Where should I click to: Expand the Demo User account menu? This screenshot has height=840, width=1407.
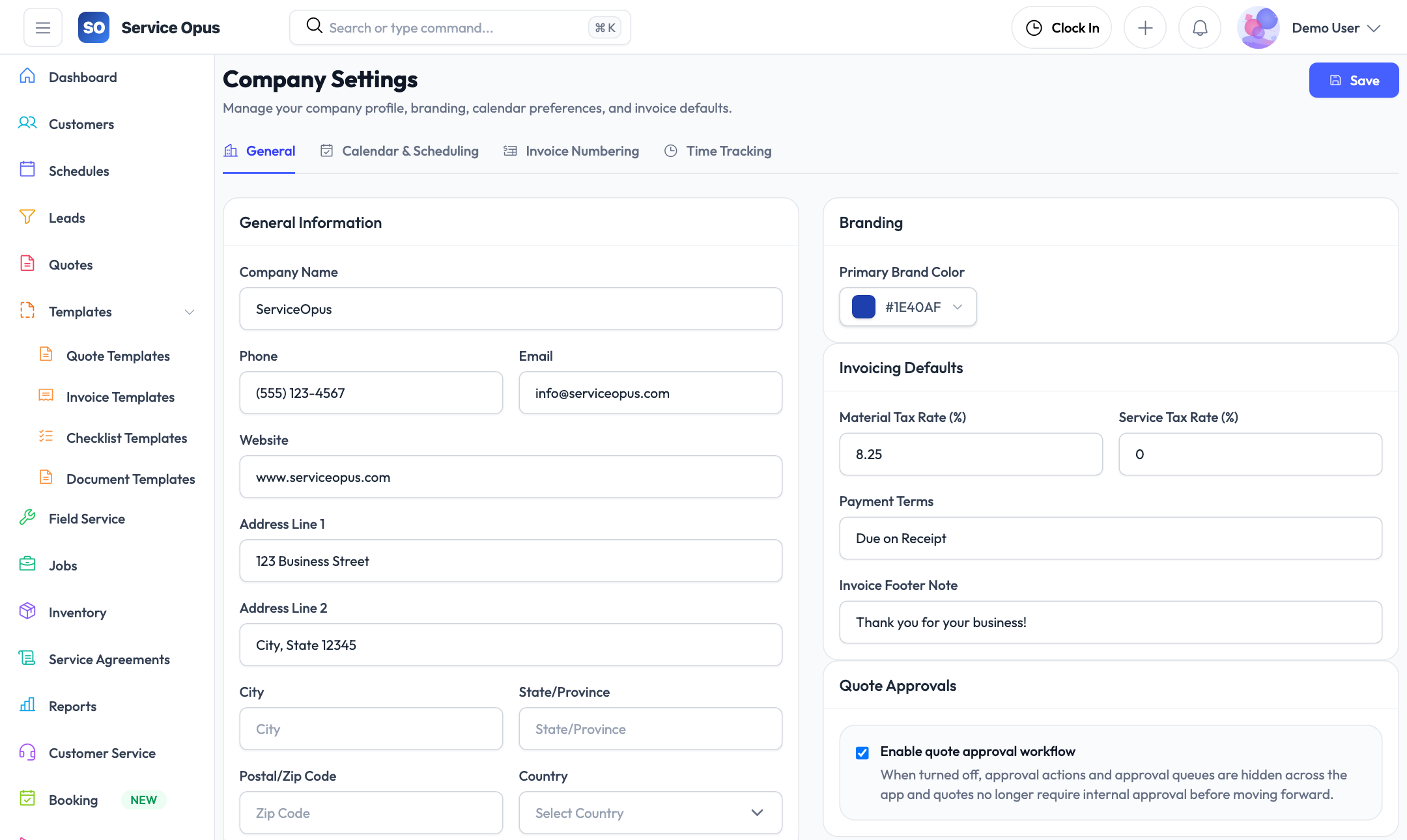pos(1335,27)
